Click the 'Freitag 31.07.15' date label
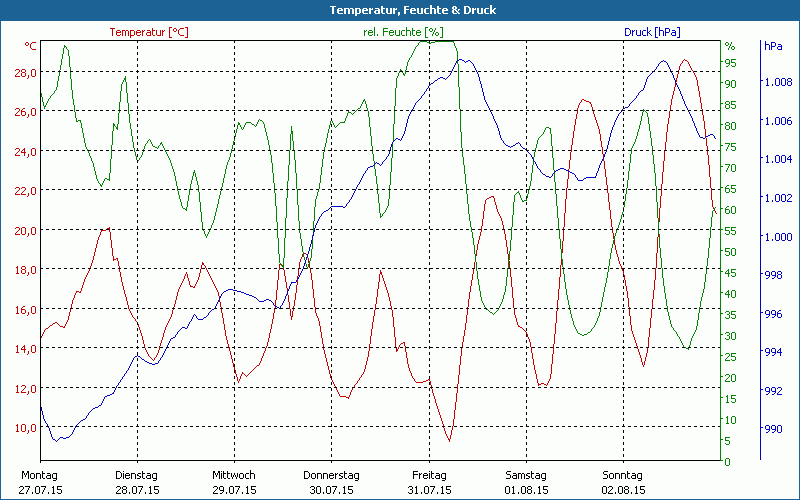The height and width of the screenshot is (500, 800). (429, 482)
